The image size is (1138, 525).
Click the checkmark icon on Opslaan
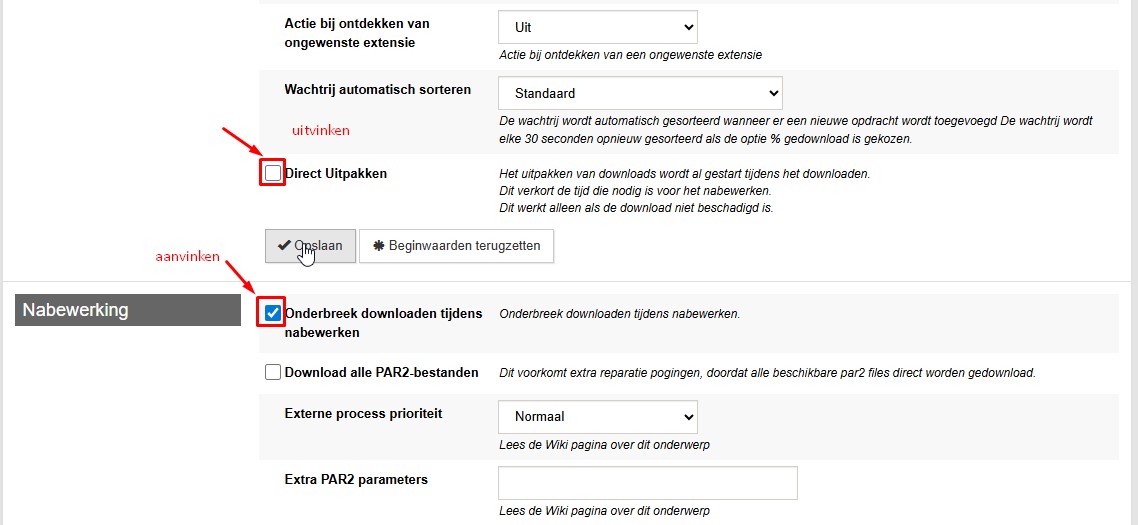285,245
